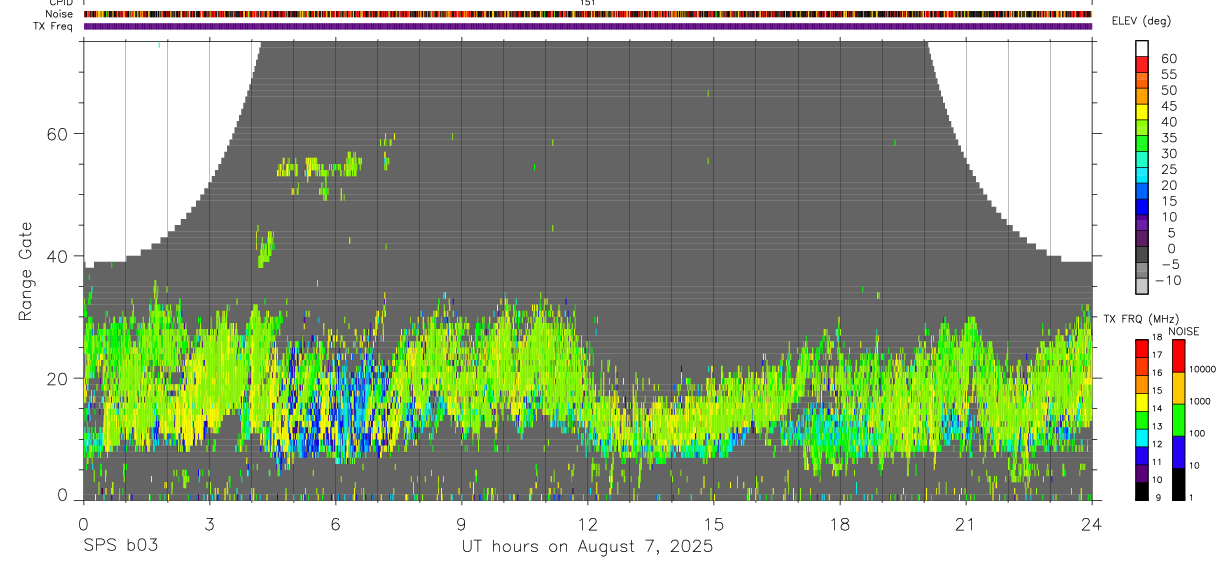Click the 12 tick on UT hours axis
This screenshot has height=567, width=1228.
pos(587,524)
